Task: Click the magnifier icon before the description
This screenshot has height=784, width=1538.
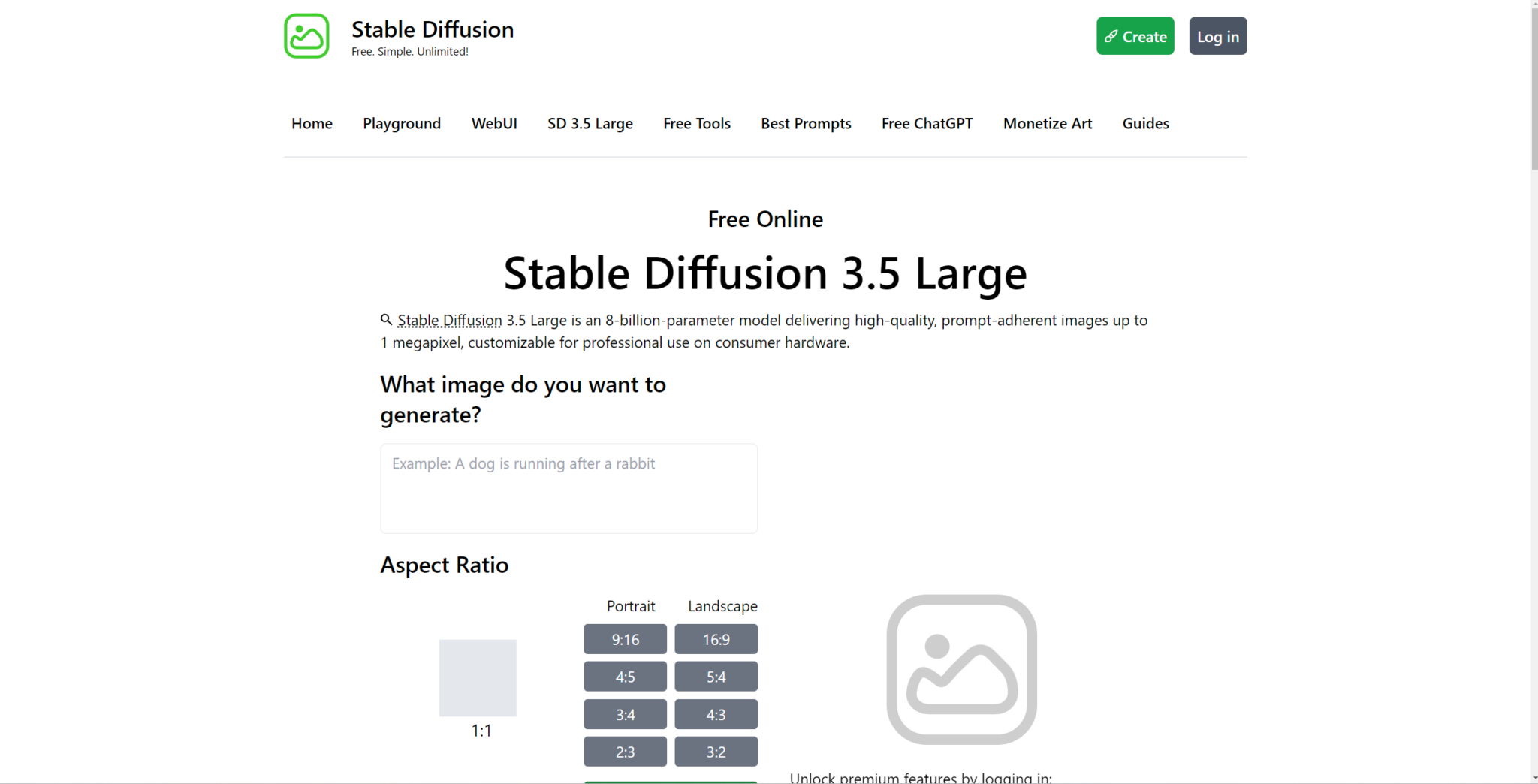Action: [x=386, y=320]
